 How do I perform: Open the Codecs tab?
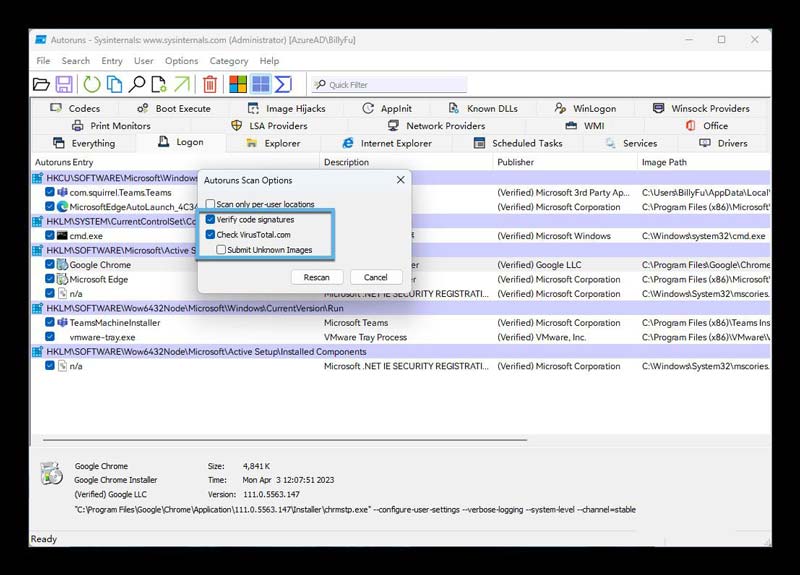click(x=75, y=108)
